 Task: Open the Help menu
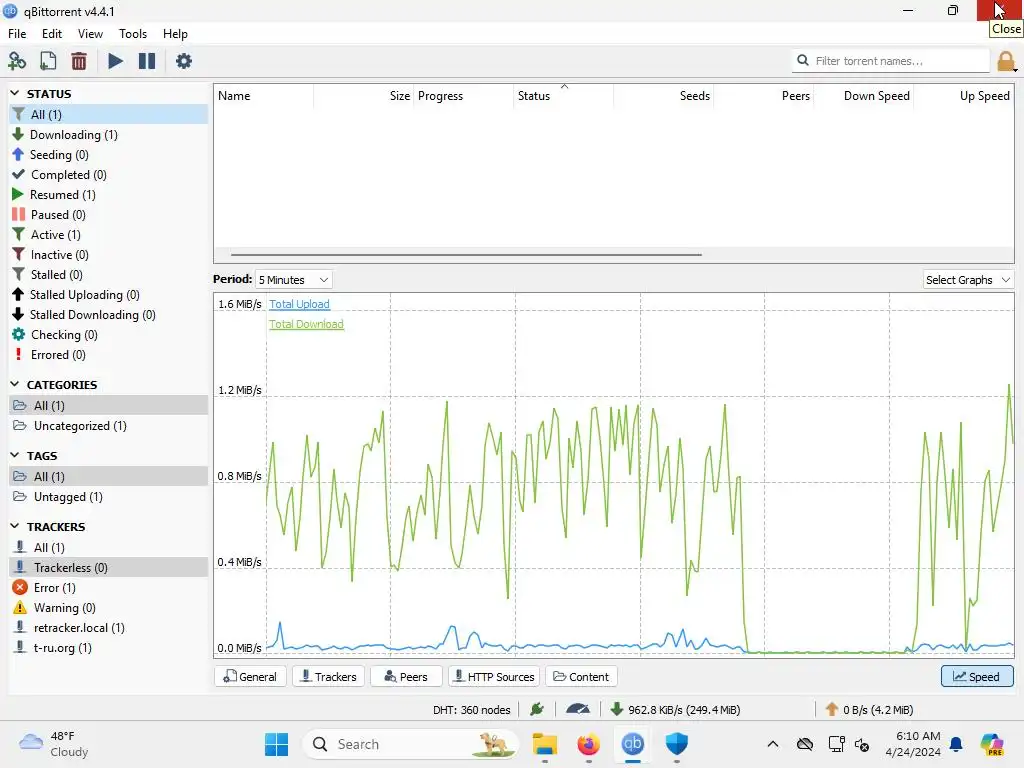175,34
